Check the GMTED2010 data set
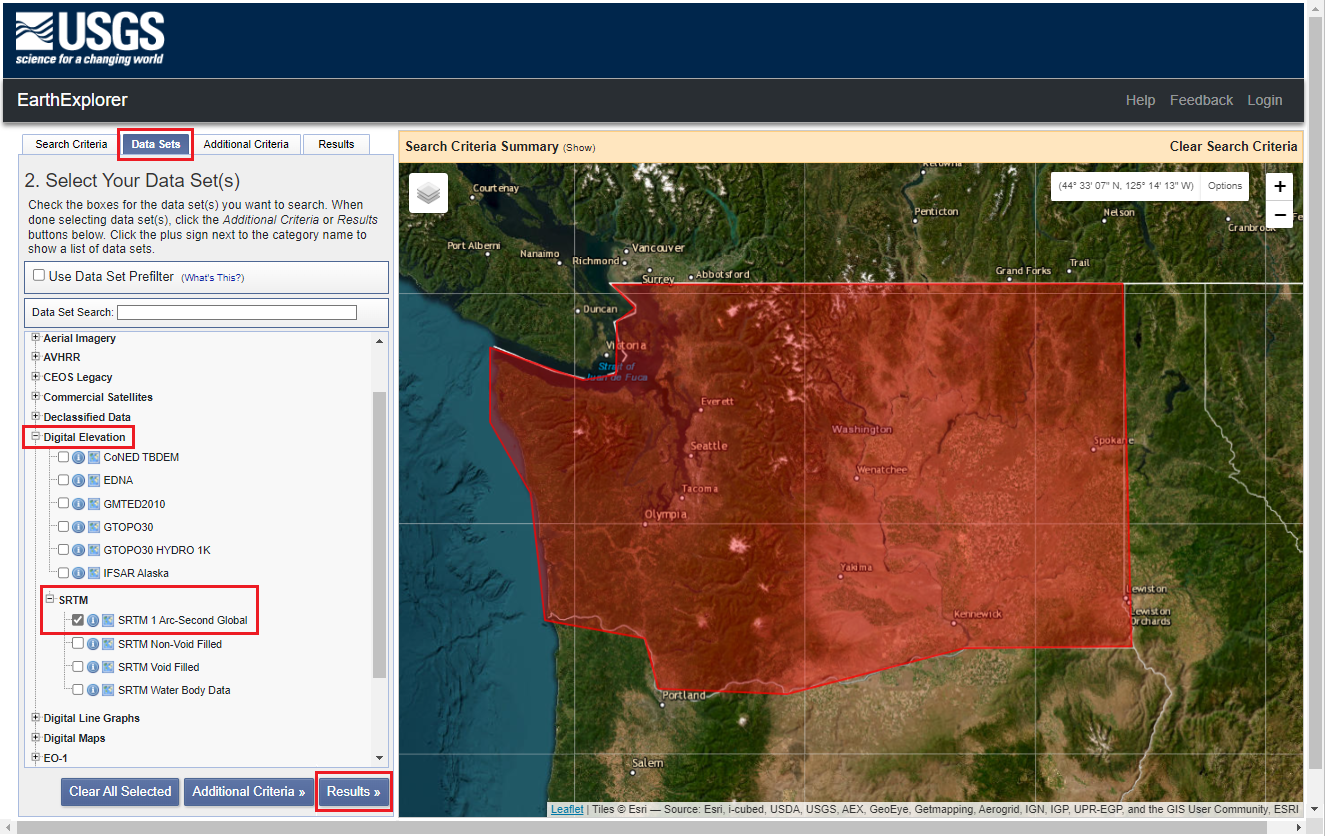This screenshot has height=836, width=1325. pyautogui.click(x=64, y=504)
